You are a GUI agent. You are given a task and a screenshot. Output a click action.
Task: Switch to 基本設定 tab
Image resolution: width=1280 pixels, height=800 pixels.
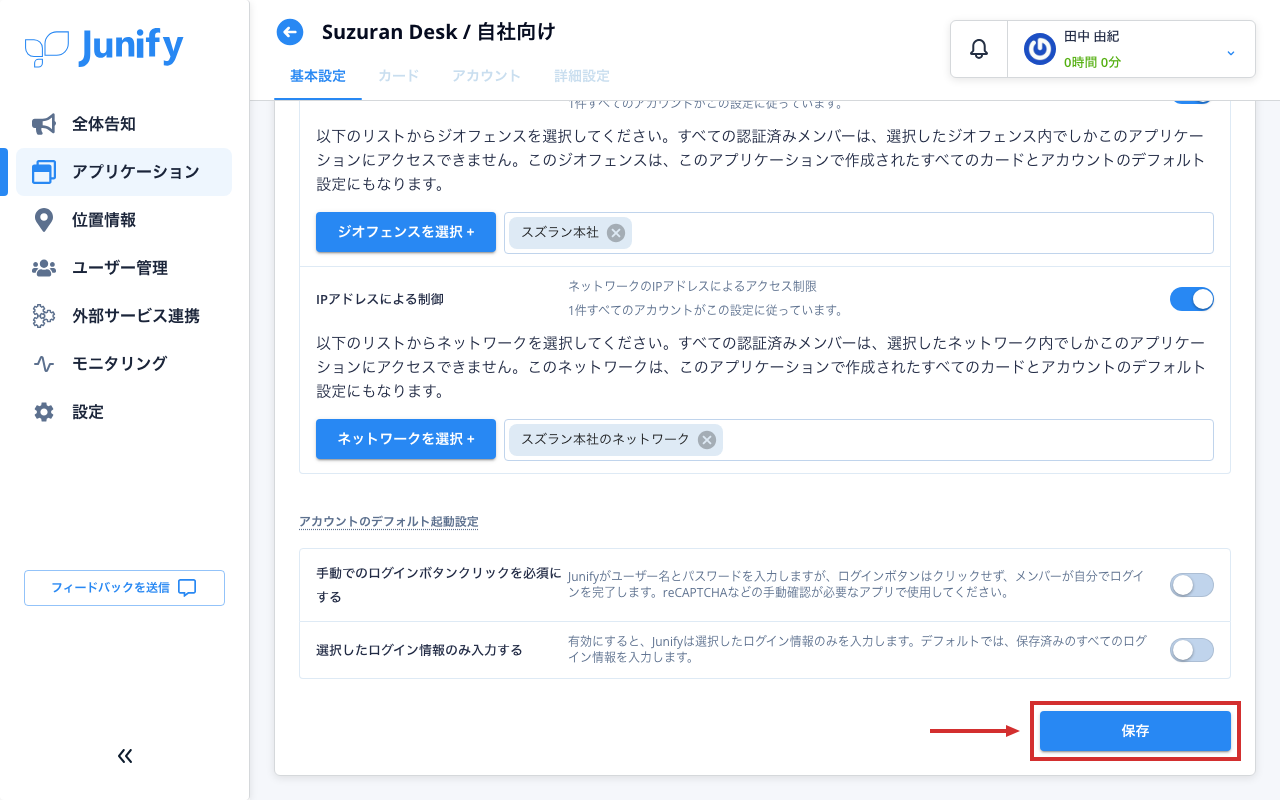click(x=318, y=76)
